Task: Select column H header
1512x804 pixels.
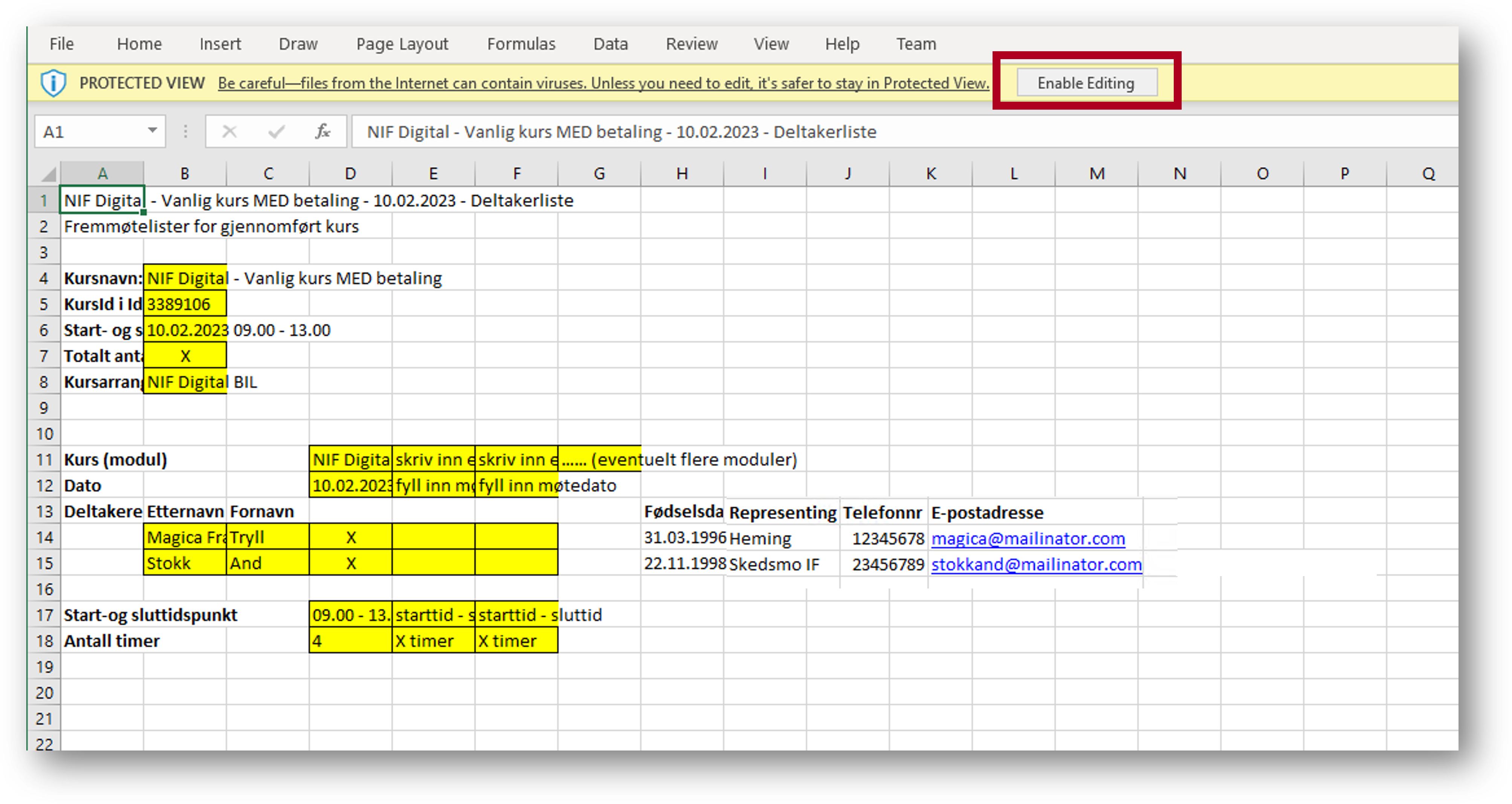Action: point(682,174)
